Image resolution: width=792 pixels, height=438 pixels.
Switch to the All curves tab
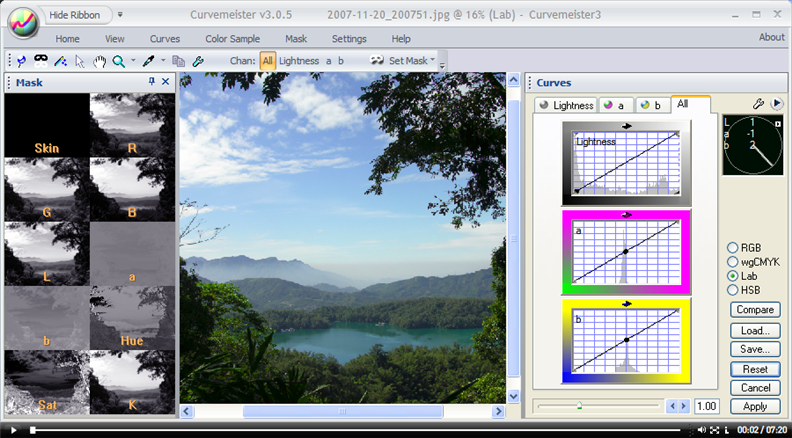coord(690,104)
